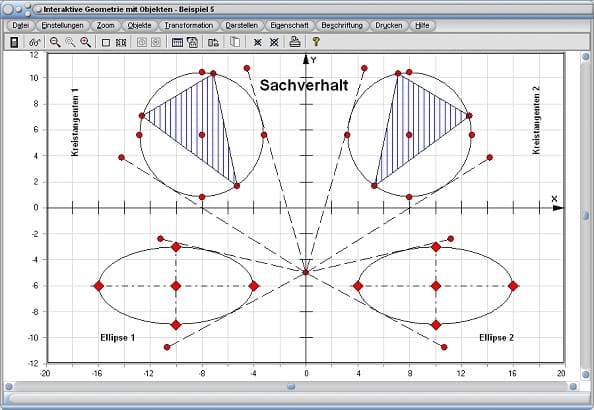The width and height of the screenshot is (594, 410).
Task: Click the save picture icon
Action: pyautogui.click(x=192, y=42)
